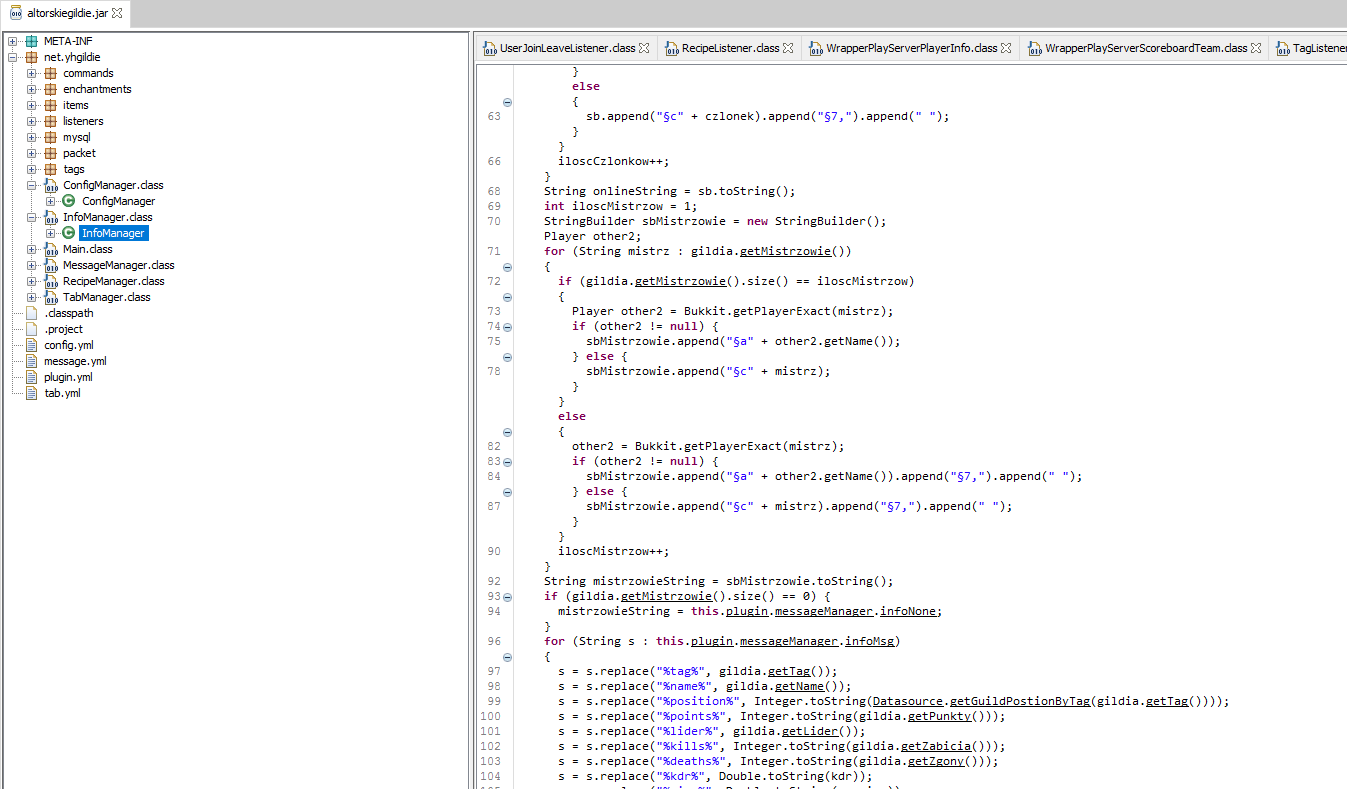The width and height of the screenshot is (1347, 789).
Task: Collapse the code fold marker at line 74
Action: coord(507,326)
